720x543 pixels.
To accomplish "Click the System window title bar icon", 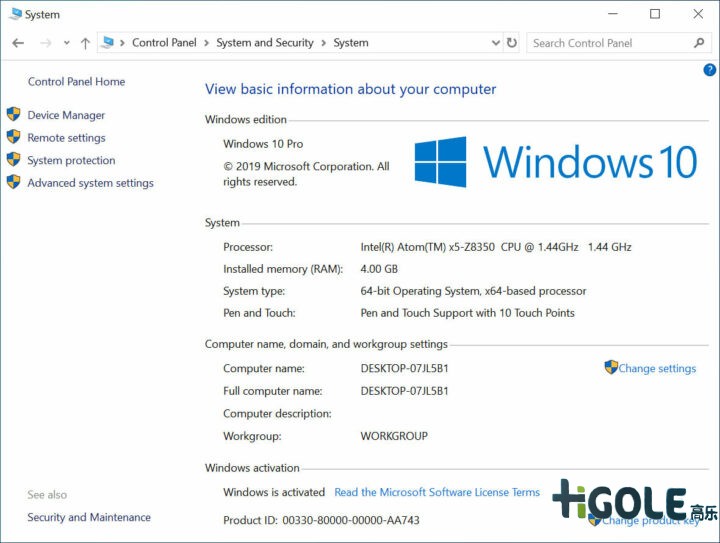I will point(14,14).
